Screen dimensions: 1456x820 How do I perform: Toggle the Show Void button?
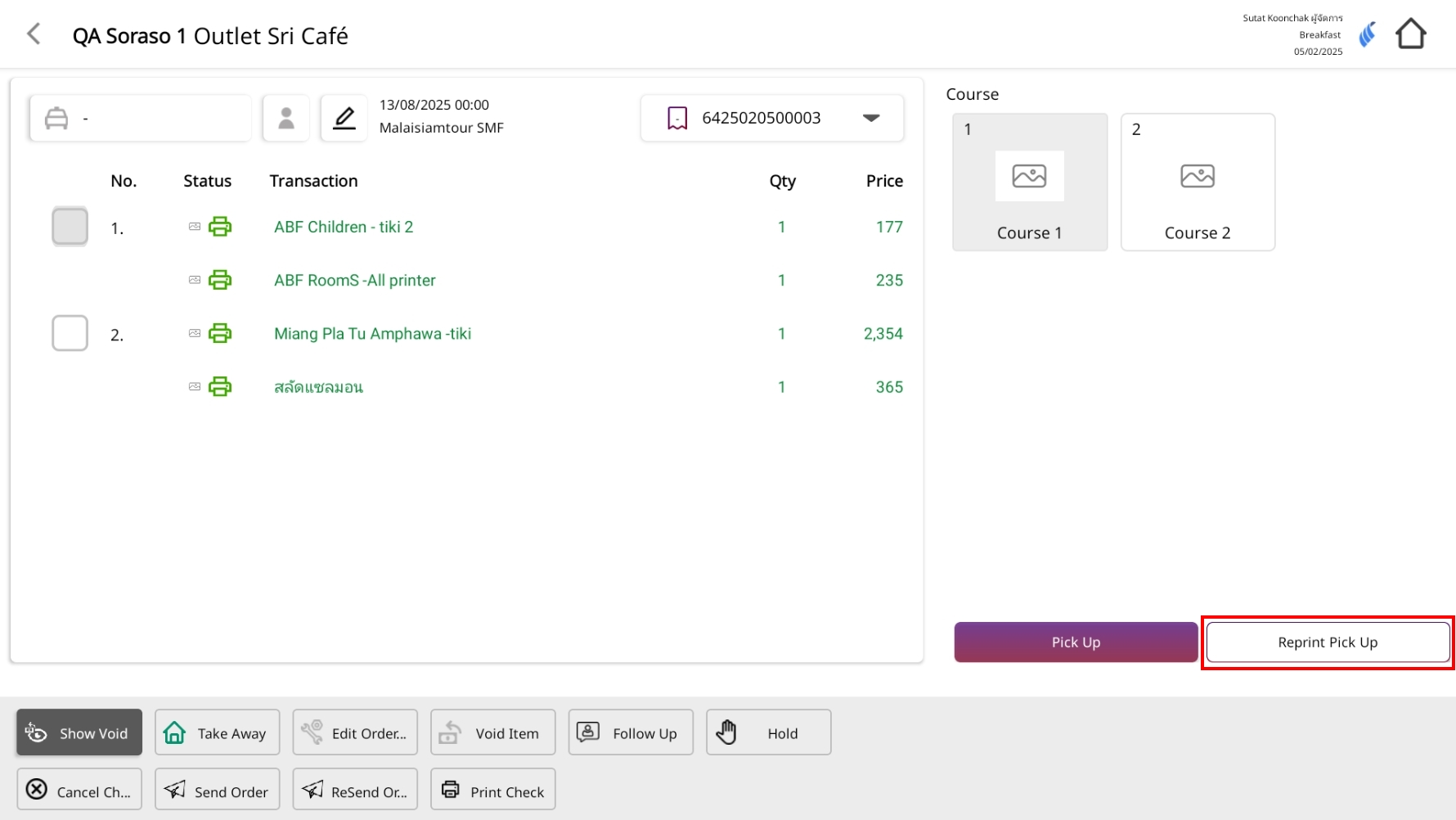pyautogui.click(x=79, y=732)
